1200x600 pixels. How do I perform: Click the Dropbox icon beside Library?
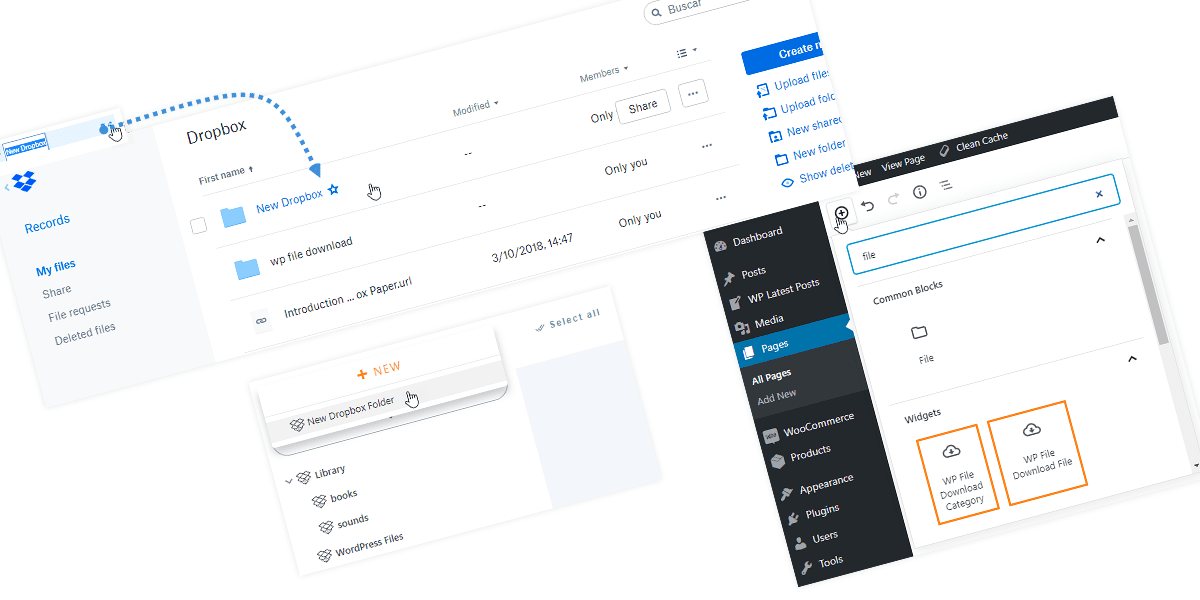[303, 477]
